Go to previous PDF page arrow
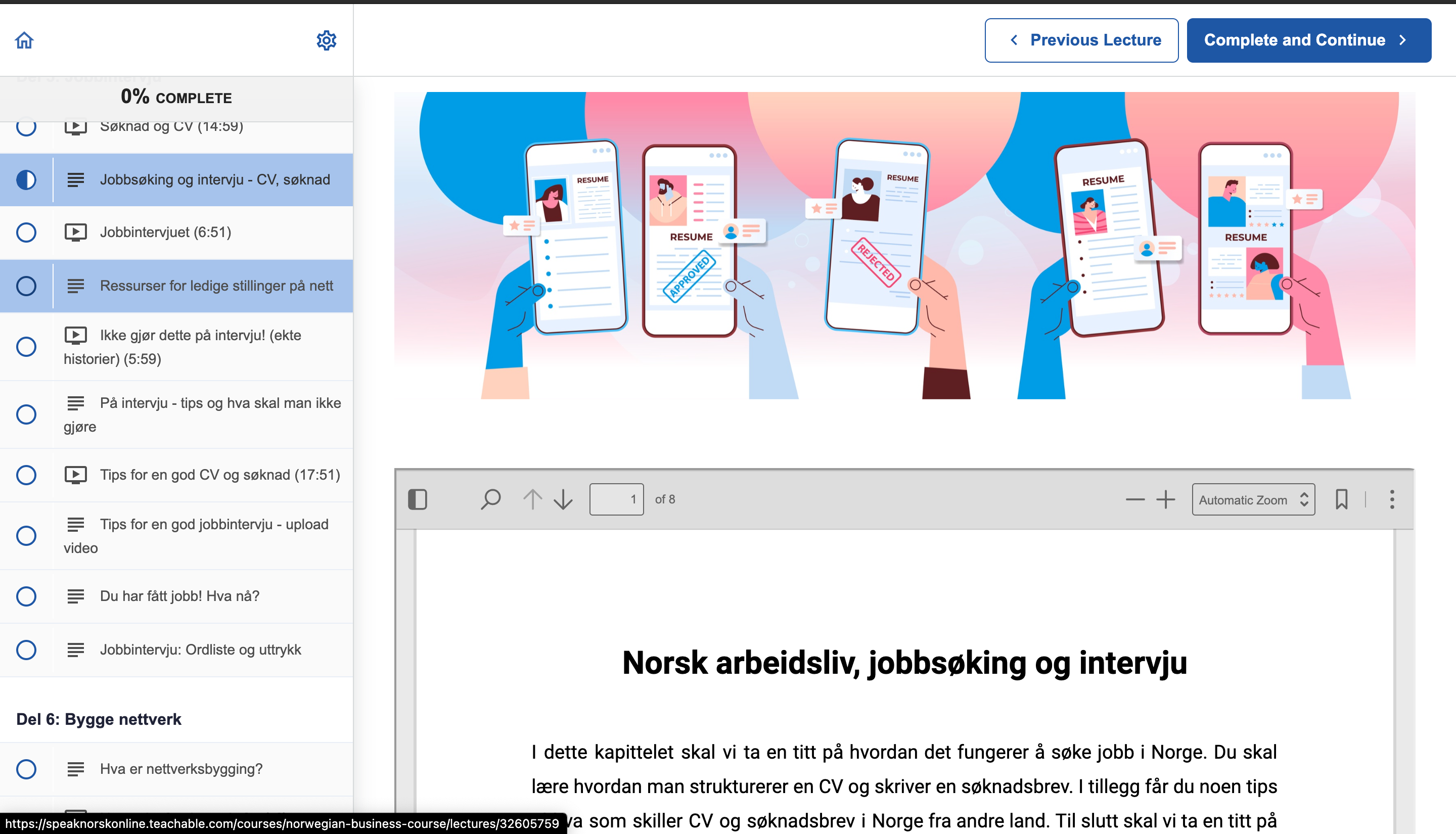Screen dimensions: 1456x834 533,499
